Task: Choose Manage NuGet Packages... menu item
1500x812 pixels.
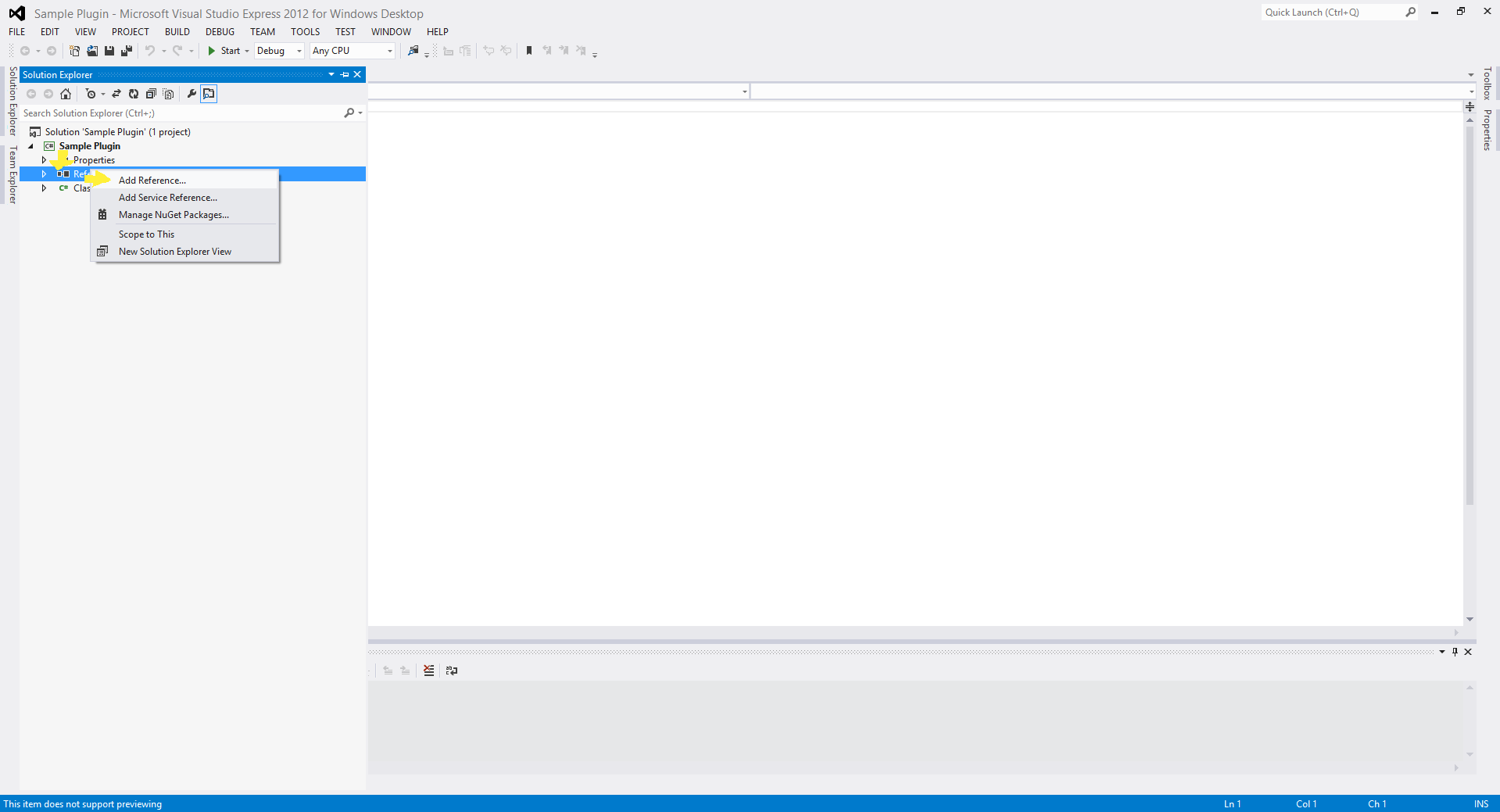Action: coord(185,215)
